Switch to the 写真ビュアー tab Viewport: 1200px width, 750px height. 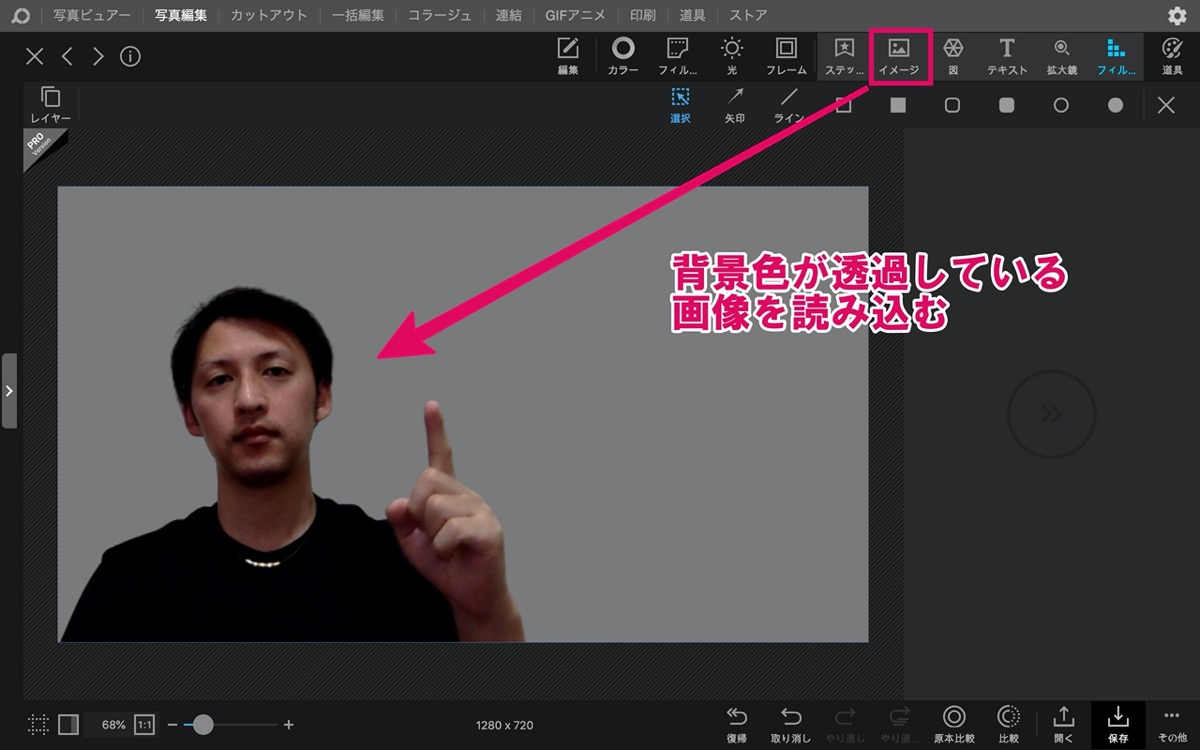pyautogui.click(x=92, y=16)
